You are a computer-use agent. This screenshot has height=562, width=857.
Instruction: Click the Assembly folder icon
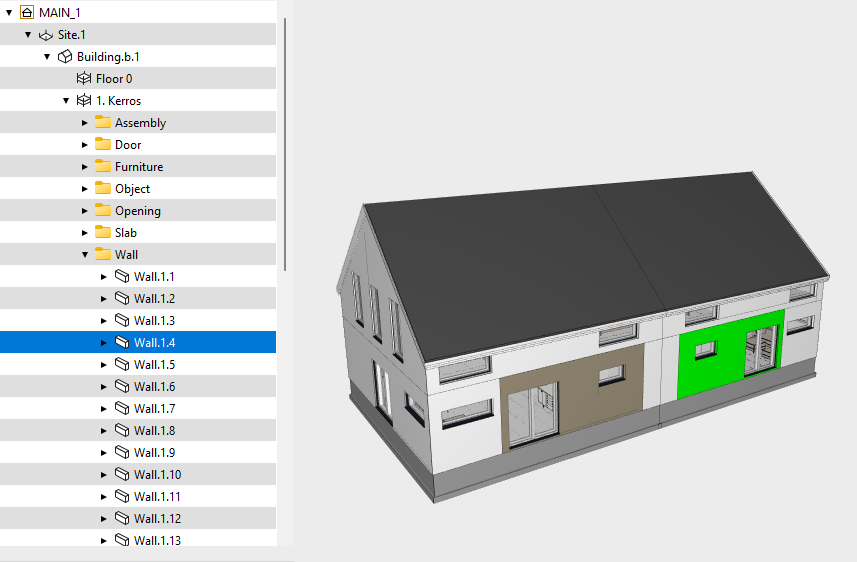pos(103,123)
